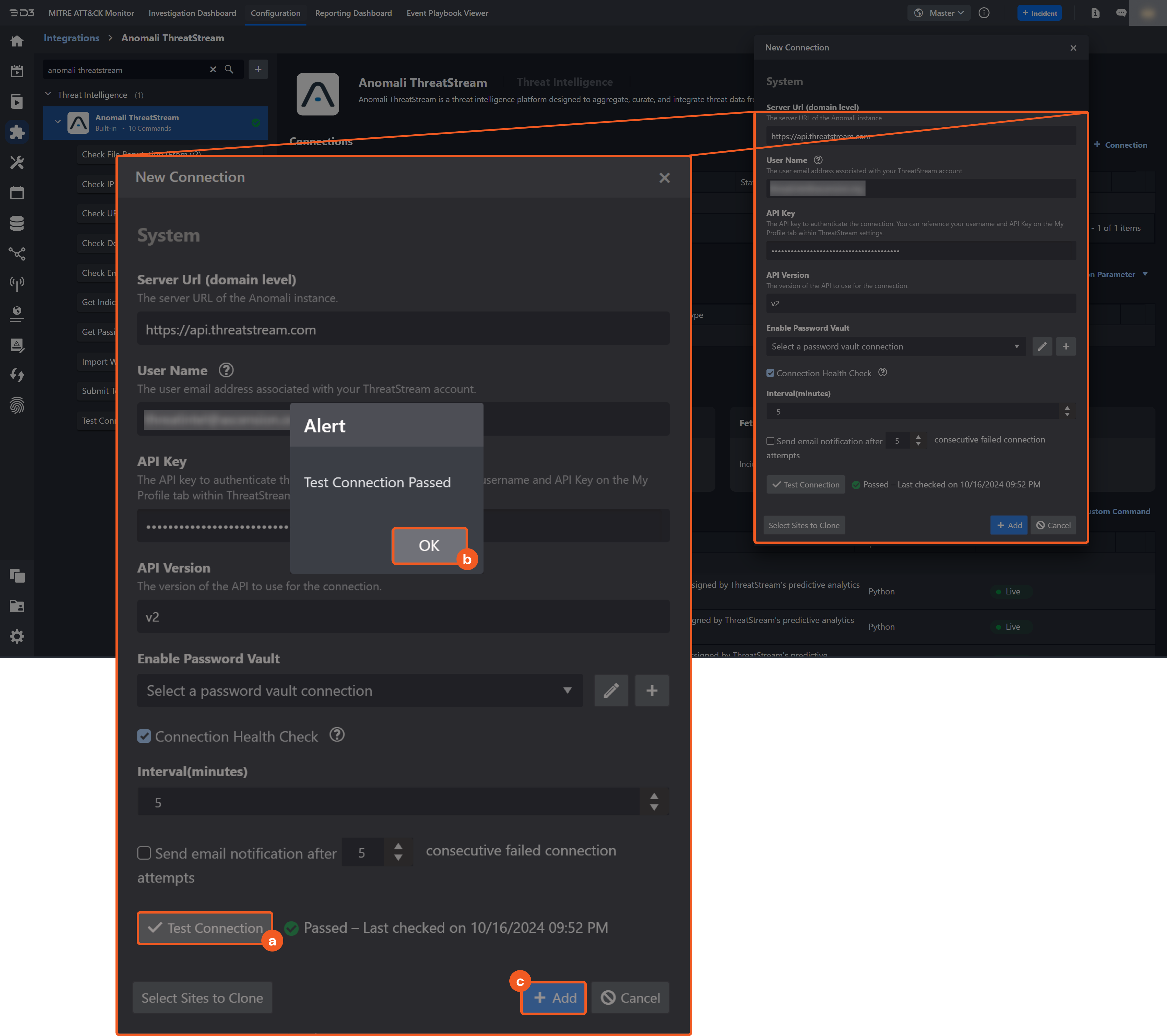
Task: Click the database stack sidebar icon
Action: (x=17, y=223)
